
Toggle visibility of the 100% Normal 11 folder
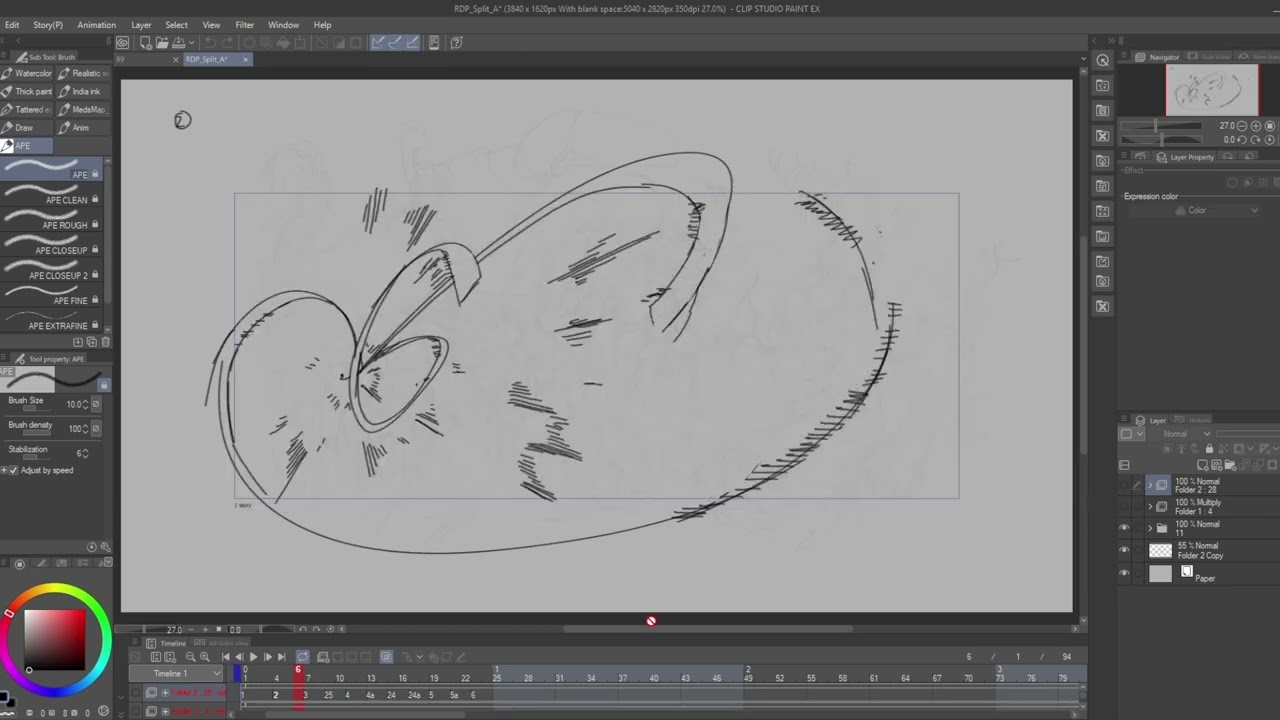pos(1124,528)
